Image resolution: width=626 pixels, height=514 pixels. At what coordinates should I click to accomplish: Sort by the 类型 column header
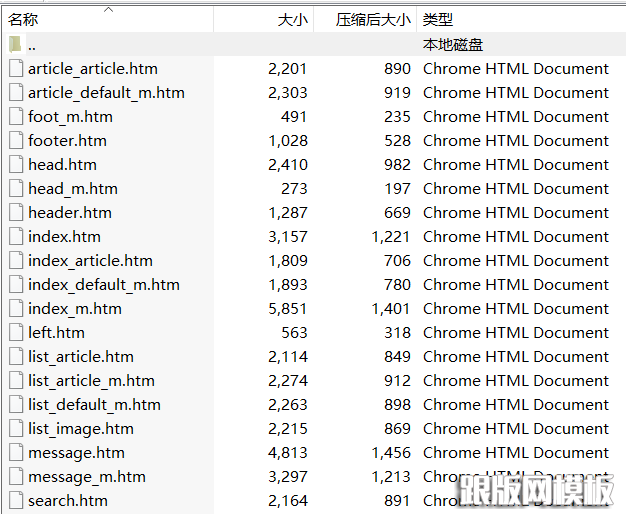pyautogui.click(x=438, y=20)
